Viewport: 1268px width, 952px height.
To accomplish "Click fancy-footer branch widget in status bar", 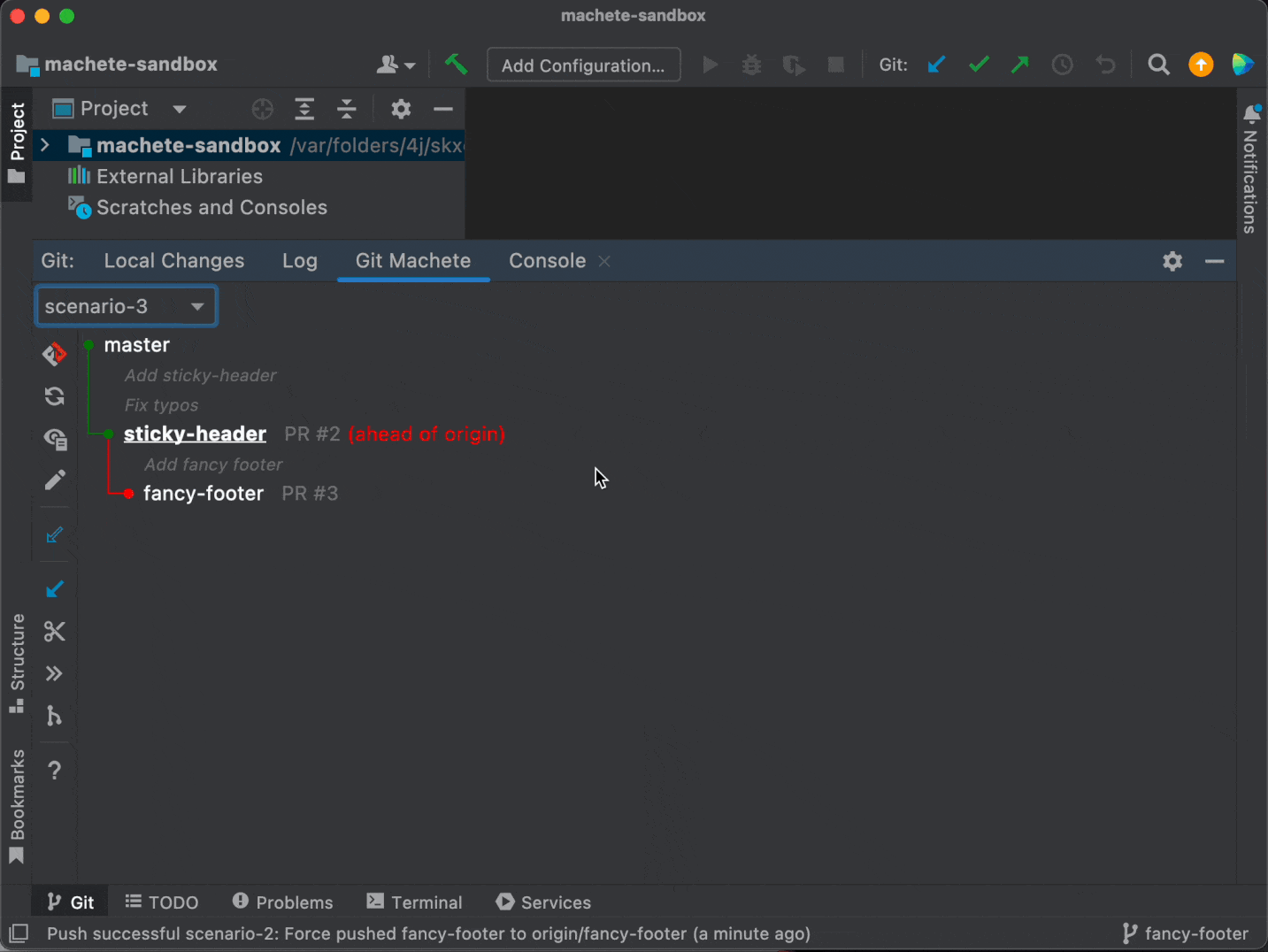I will tap(1186, 933).
